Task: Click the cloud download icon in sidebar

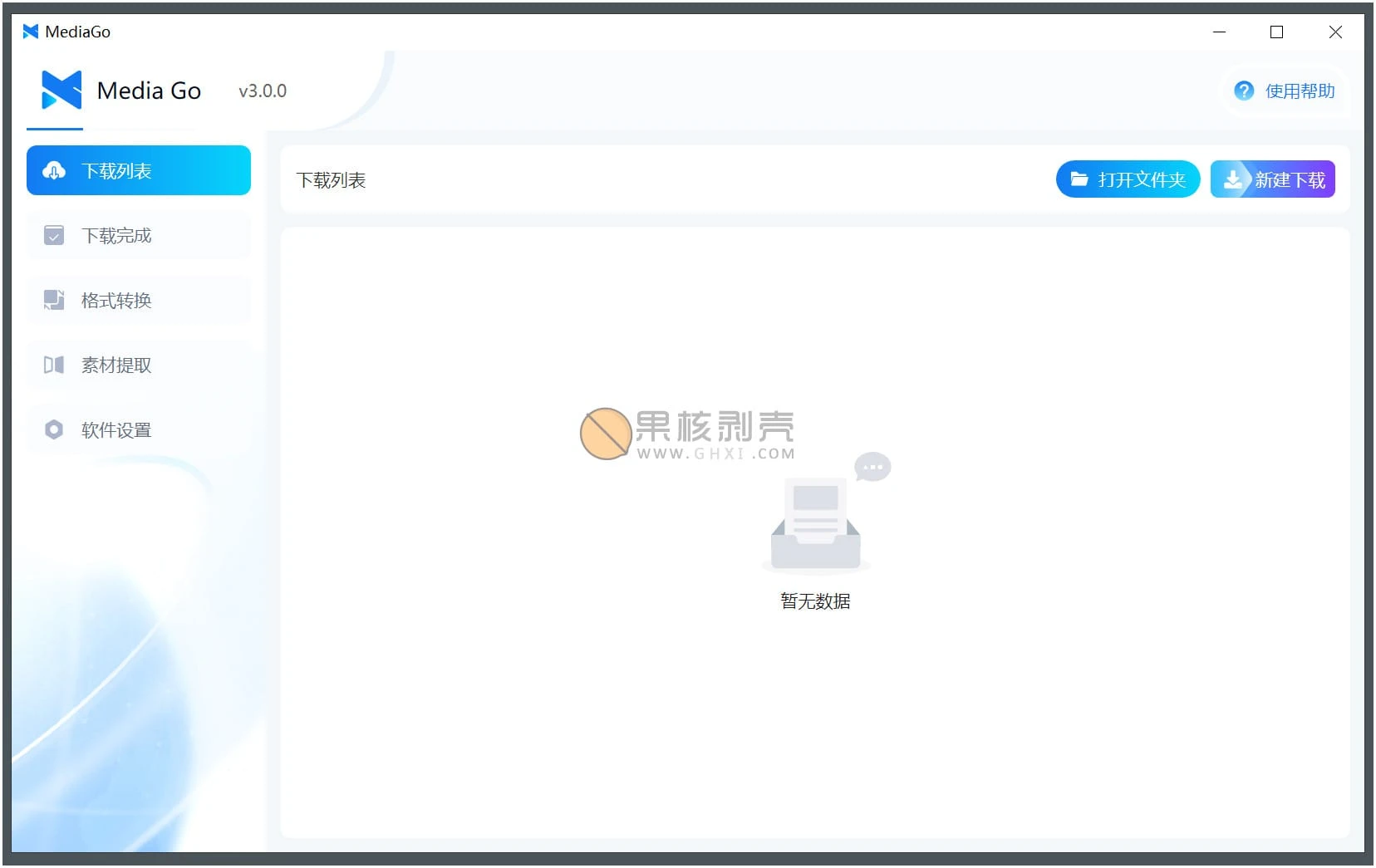Action: pyautogui.click(x=54, y=171)
